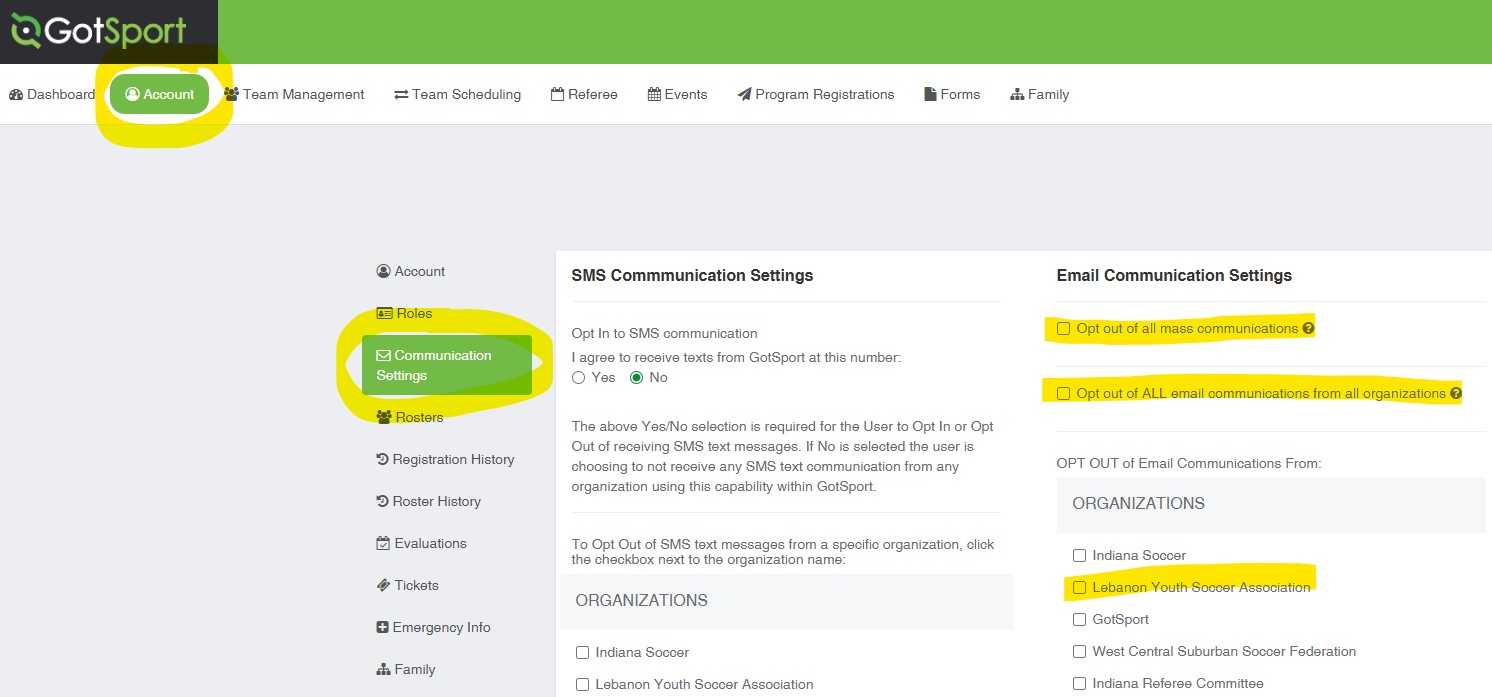
Task: Click help icon beside ALL email communications
Action: (1456, 393)
